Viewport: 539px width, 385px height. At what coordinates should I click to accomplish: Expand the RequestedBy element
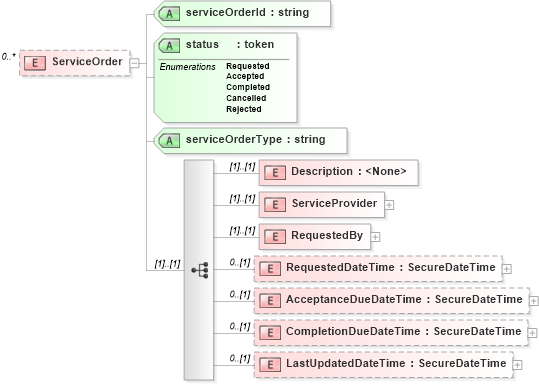(375, 237)
